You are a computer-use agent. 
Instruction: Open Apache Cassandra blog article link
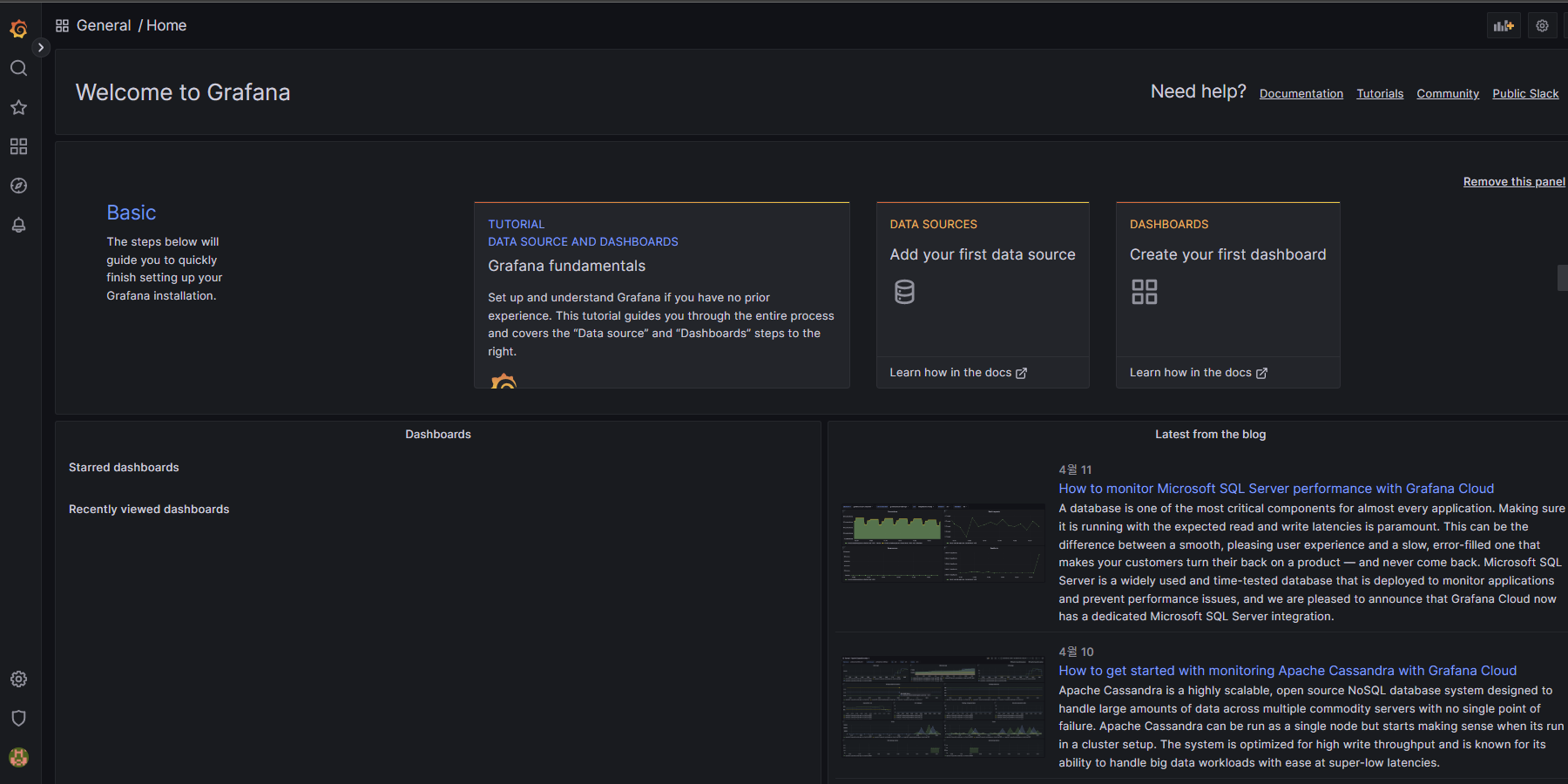1288,671
